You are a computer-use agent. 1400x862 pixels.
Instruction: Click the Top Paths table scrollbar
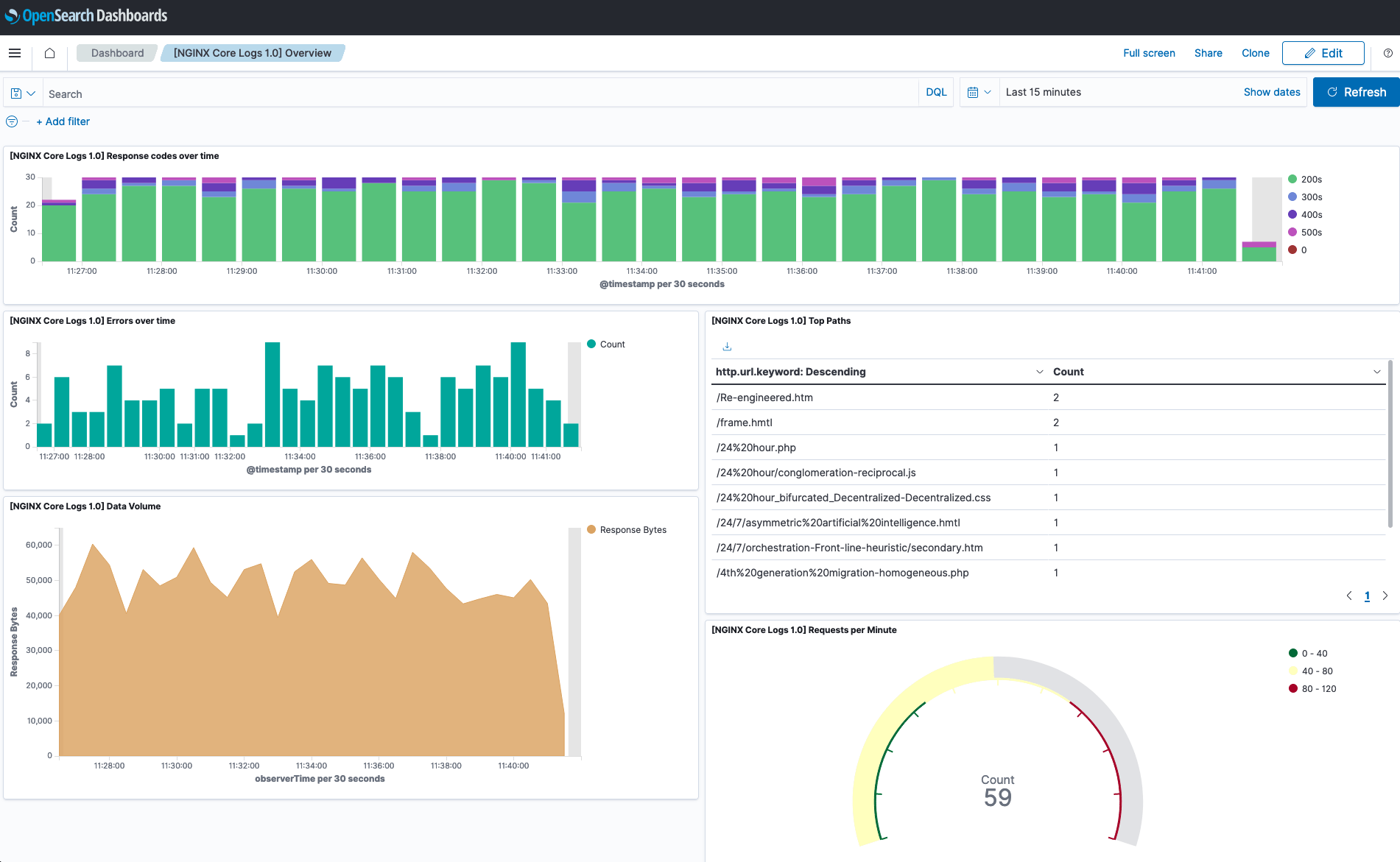click(x=1390, y=444)
